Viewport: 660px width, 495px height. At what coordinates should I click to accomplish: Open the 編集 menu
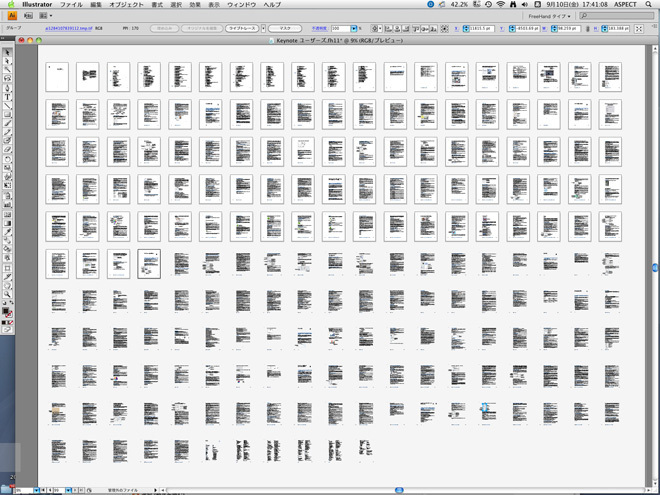pyautogui.click(x=96, y=5)
